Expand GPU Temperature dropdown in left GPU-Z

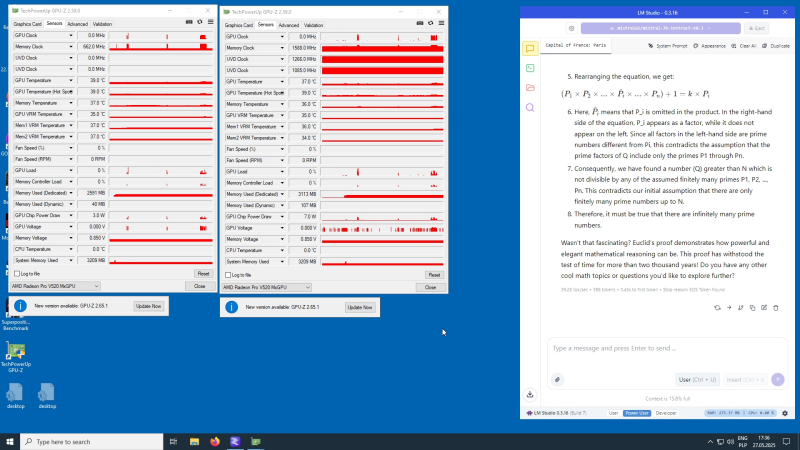pos(71,81)
